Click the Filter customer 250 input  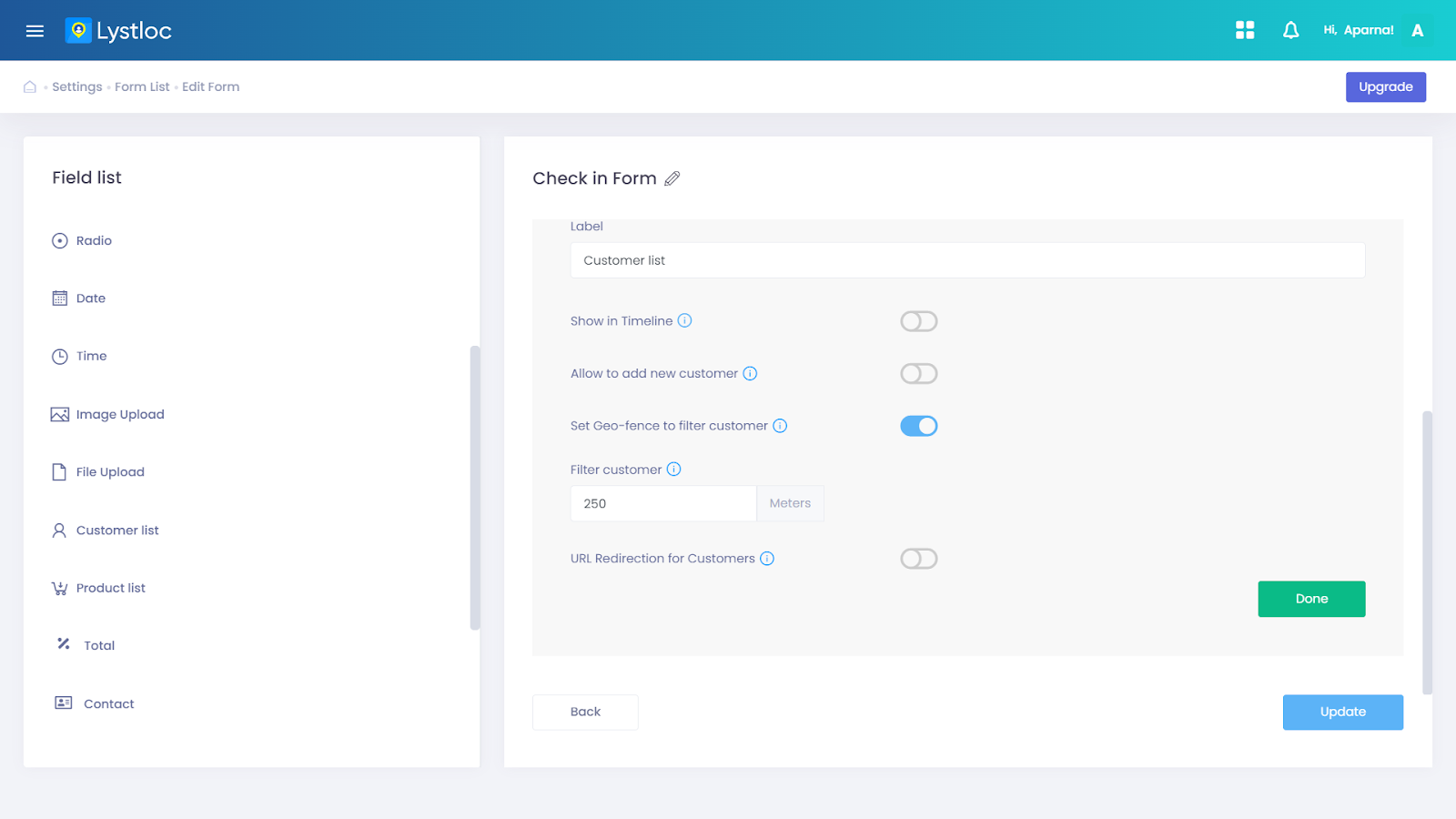(663, 503)
